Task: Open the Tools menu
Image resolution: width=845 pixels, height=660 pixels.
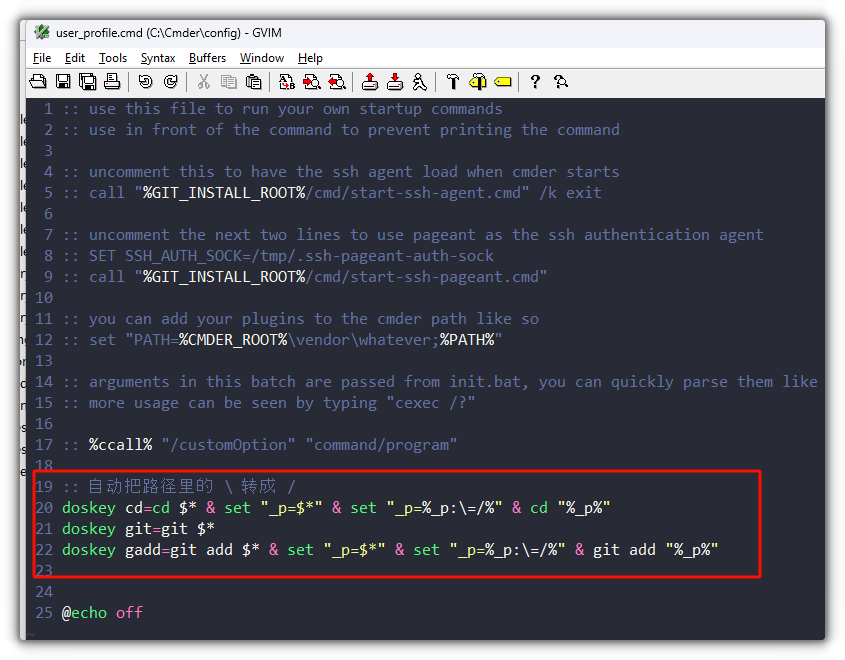Action: (112, 57)
